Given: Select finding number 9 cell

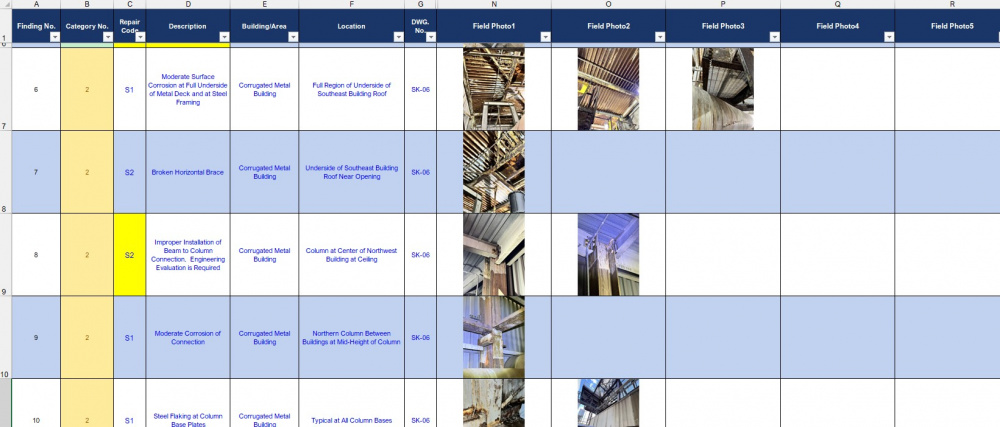Looking at the screenshot, I should [36, 338].
